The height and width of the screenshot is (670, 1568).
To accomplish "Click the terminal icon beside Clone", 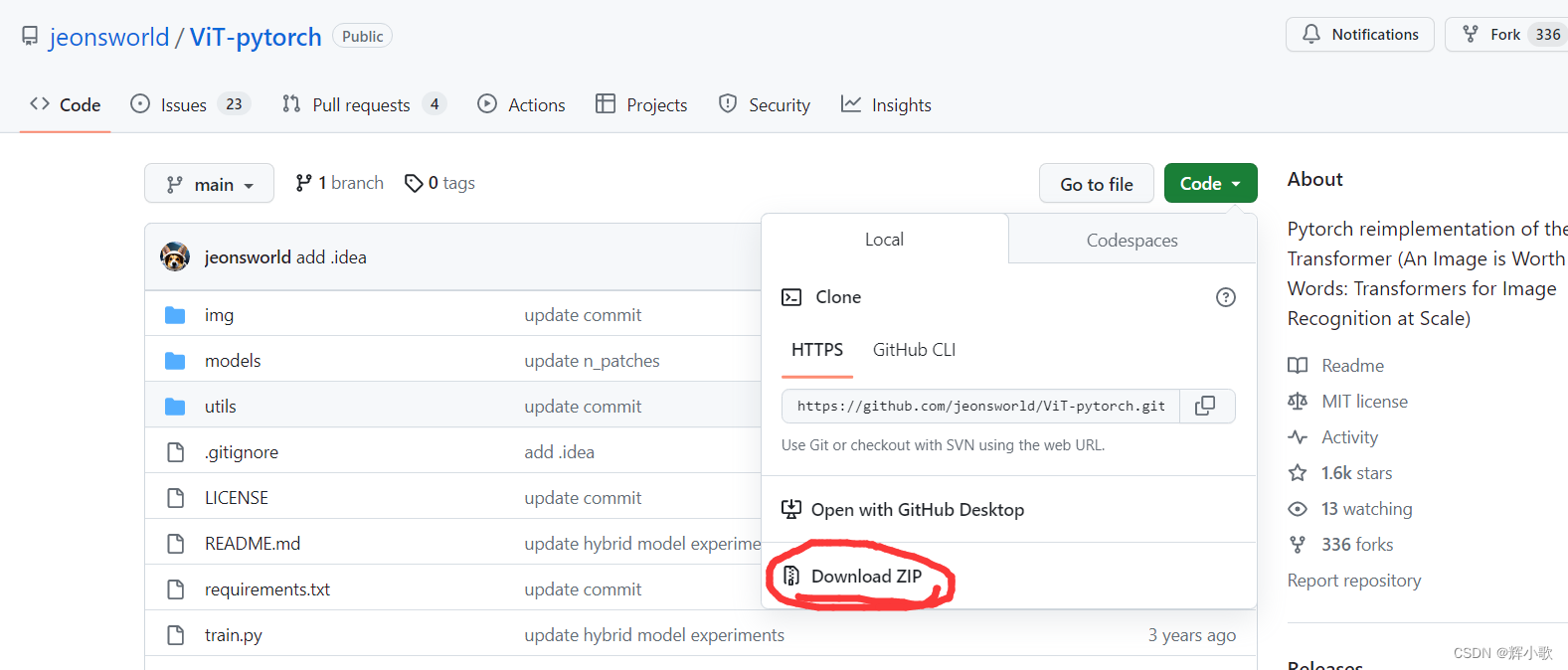I will click(791, 297).
